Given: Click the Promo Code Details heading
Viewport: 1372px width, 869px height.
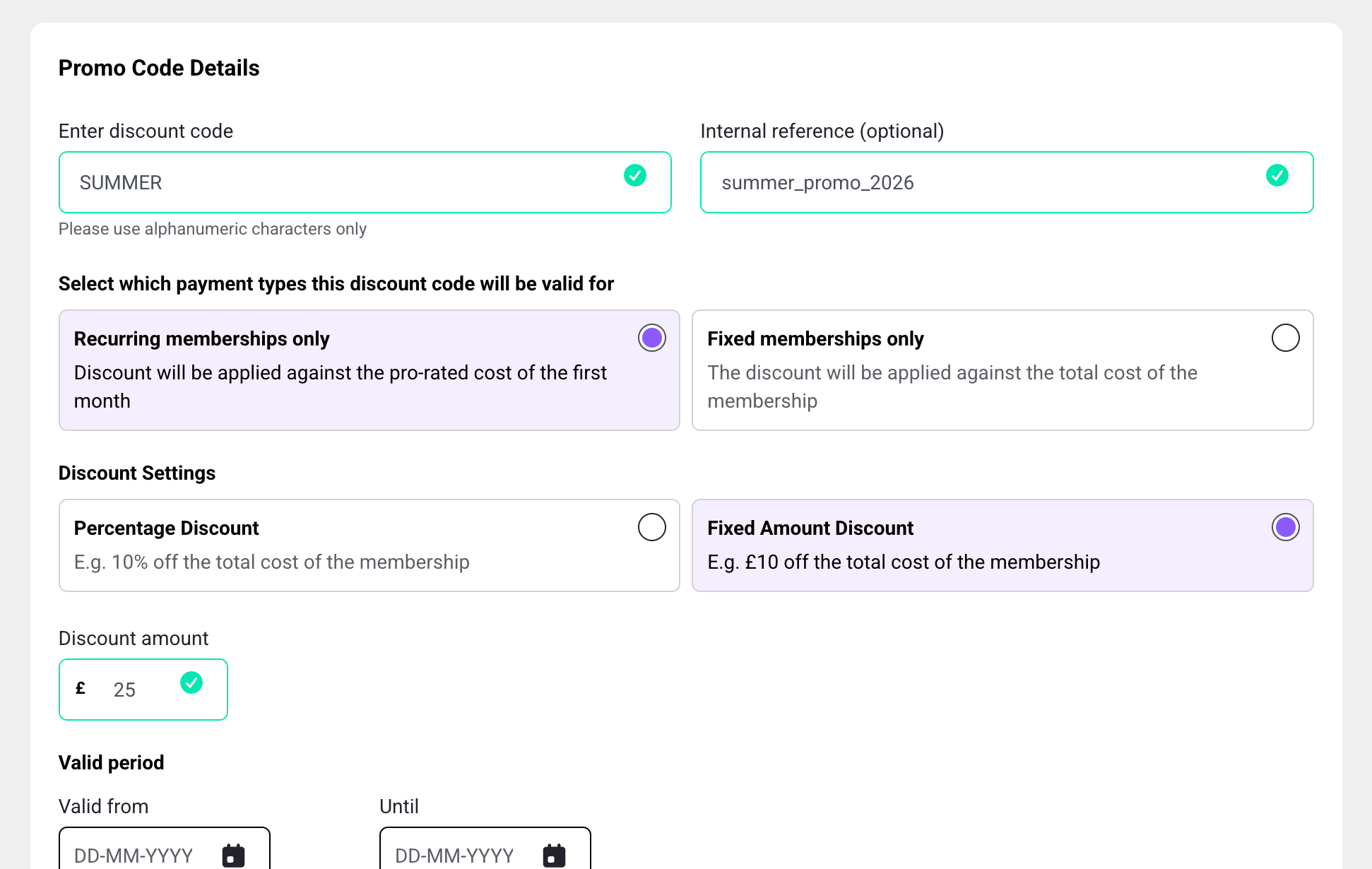Looking at the screenshot, I should [159, 68].
